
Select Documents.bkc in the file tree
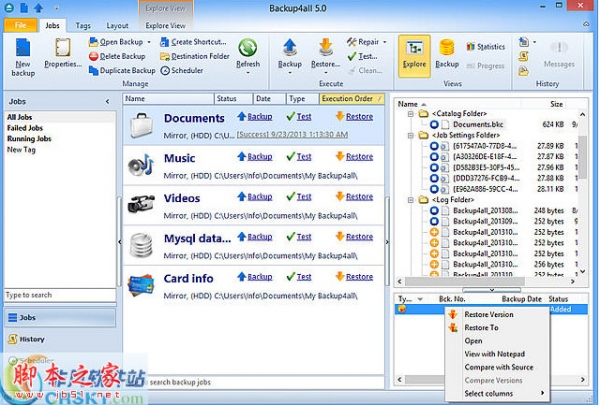point(478,124)
